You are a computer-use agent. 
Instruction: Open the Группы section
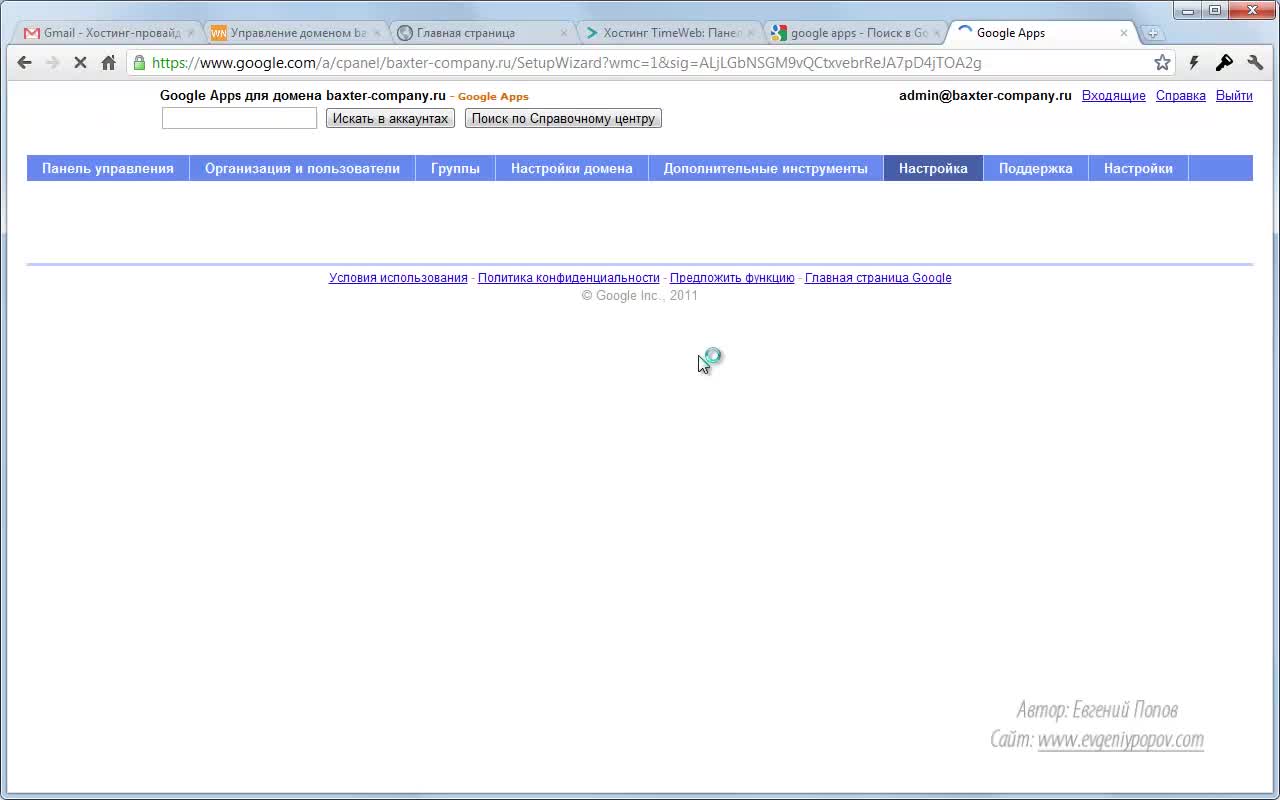coord(455,168)
